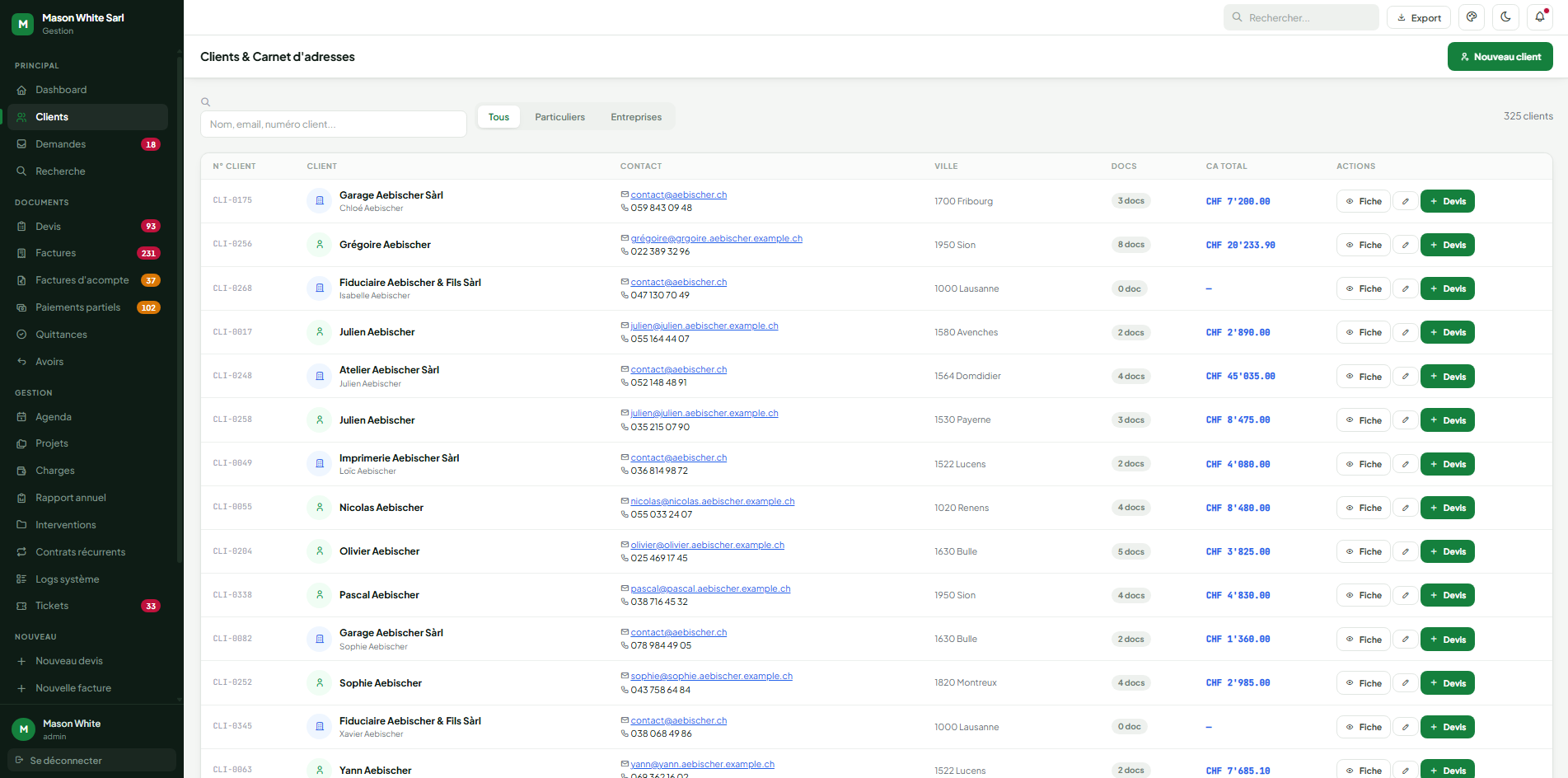Edit Imprimerie Aebischer Sàrl pencil icon

[1406, 464]
